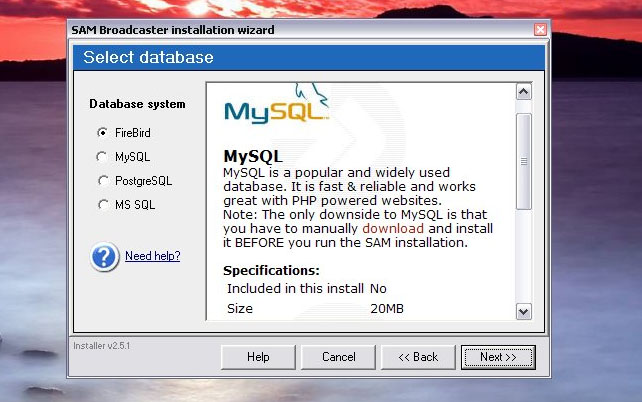The width and height of the screenshot is (642, 402).
Task: Click the scroll down arrow in description pane
Action: tap(524, 312)
